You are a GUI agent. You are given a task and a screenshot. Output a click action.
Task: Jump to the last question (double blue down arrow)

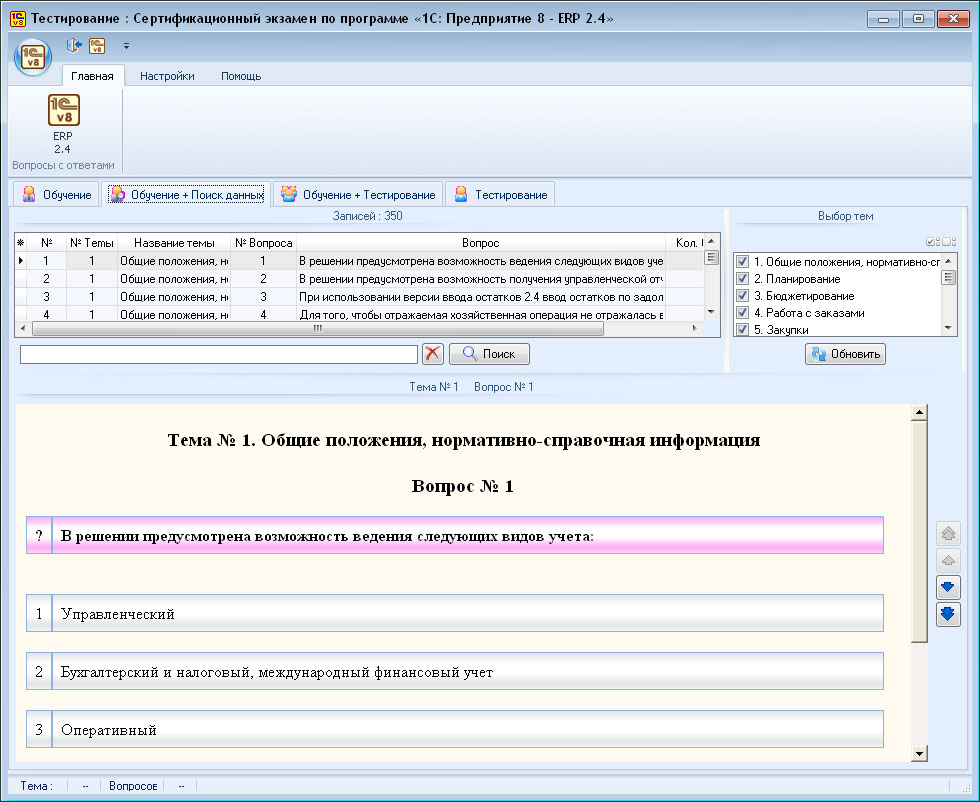point(948,614)
